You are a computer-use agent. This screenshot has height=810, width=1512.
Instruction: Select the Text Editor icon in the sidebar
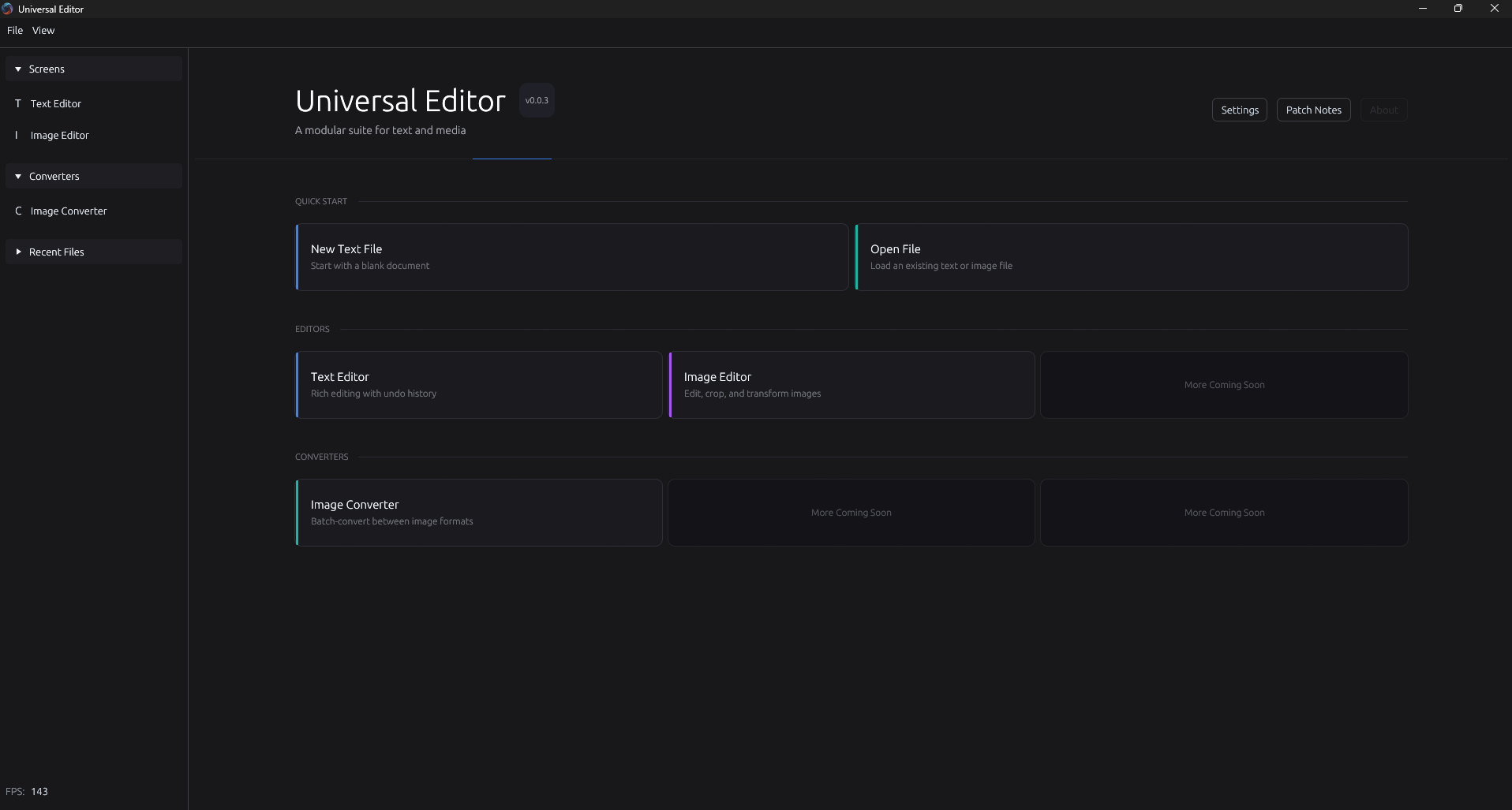point(17,103)
